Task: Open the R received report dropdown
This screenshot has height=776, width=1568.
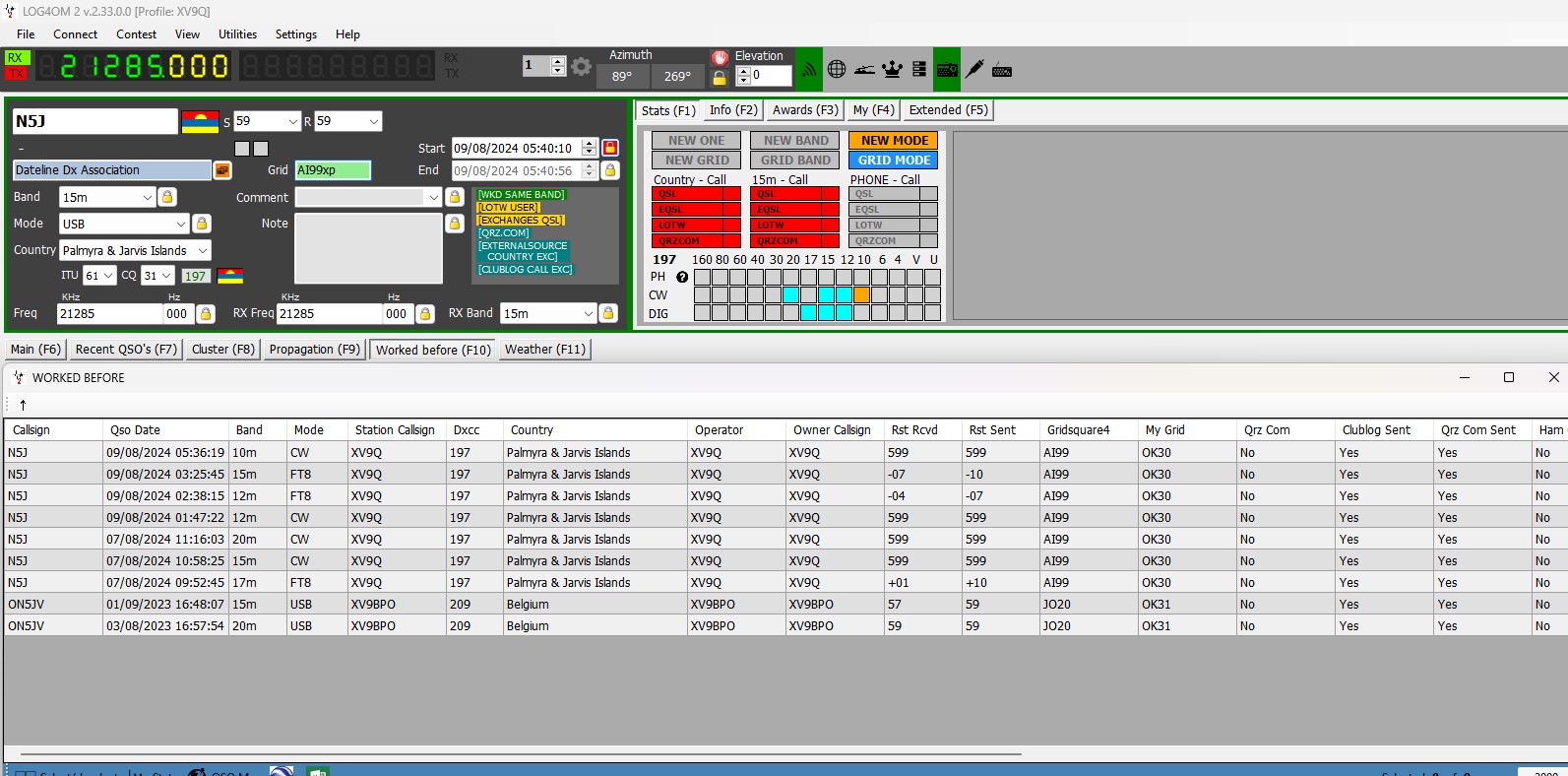Action: point(373,121)
